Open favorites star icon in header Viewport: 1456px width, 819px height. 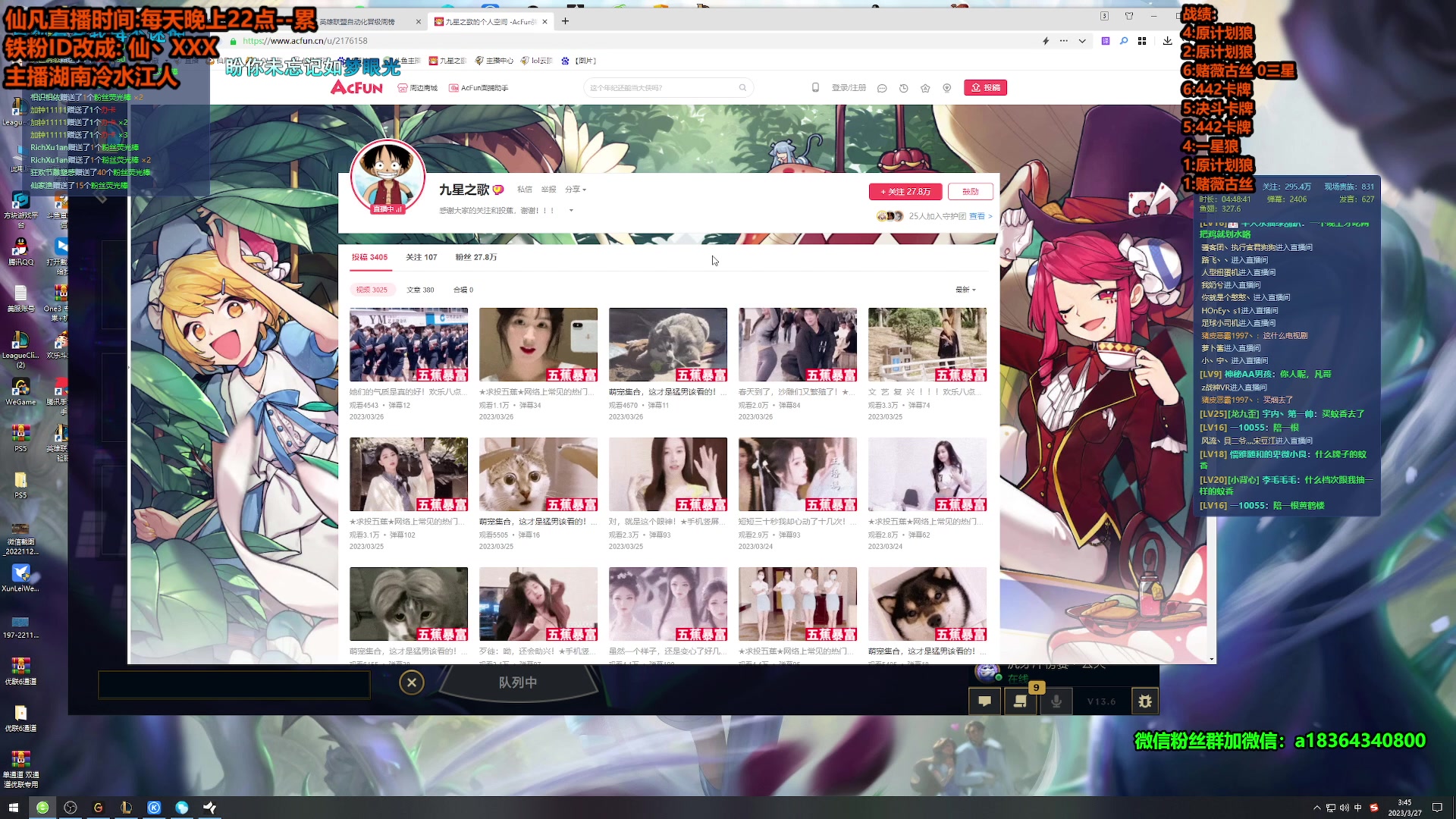925,88
